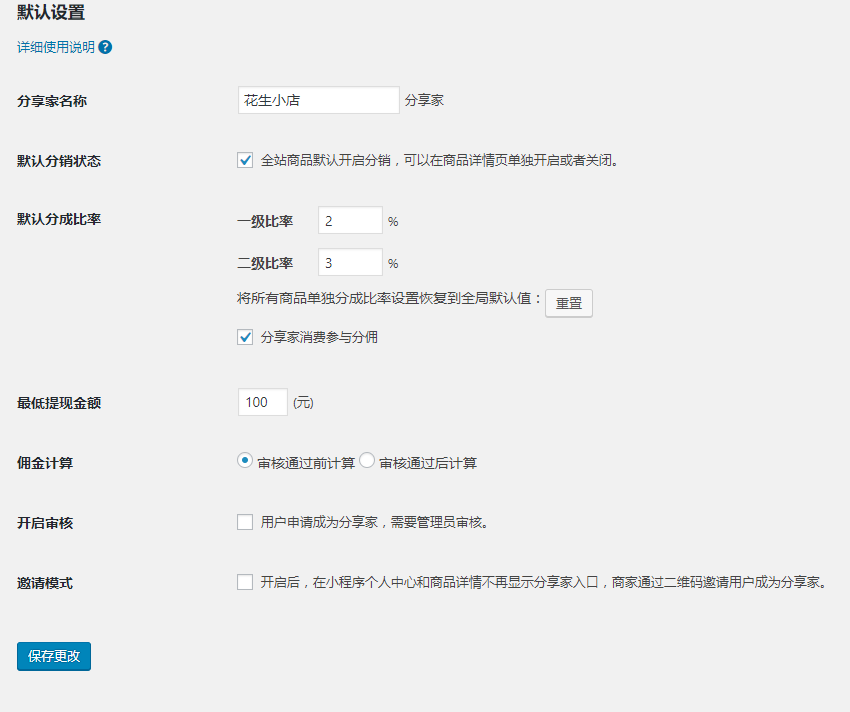Click the 默认分成比率 row label
The image size is (850, 712).
coord(59,220)
